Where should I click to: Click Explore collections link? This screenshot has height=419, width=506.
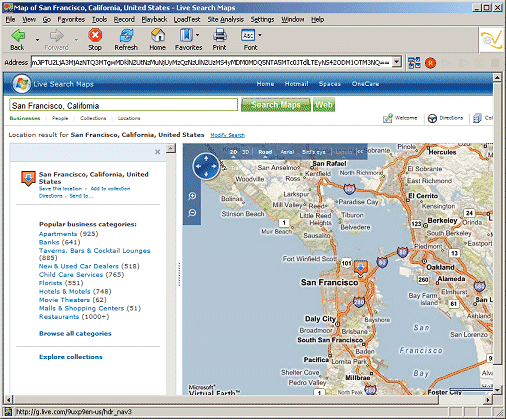[x=71, y=357]
